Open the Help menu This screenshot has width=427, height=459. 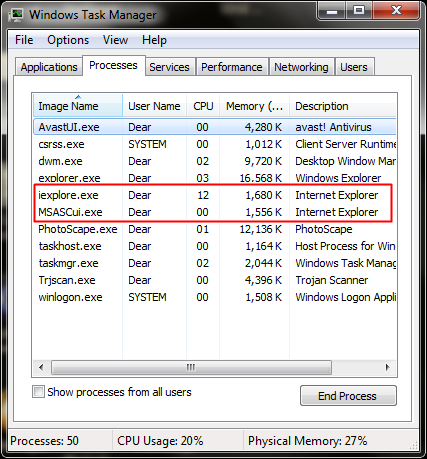154,40
